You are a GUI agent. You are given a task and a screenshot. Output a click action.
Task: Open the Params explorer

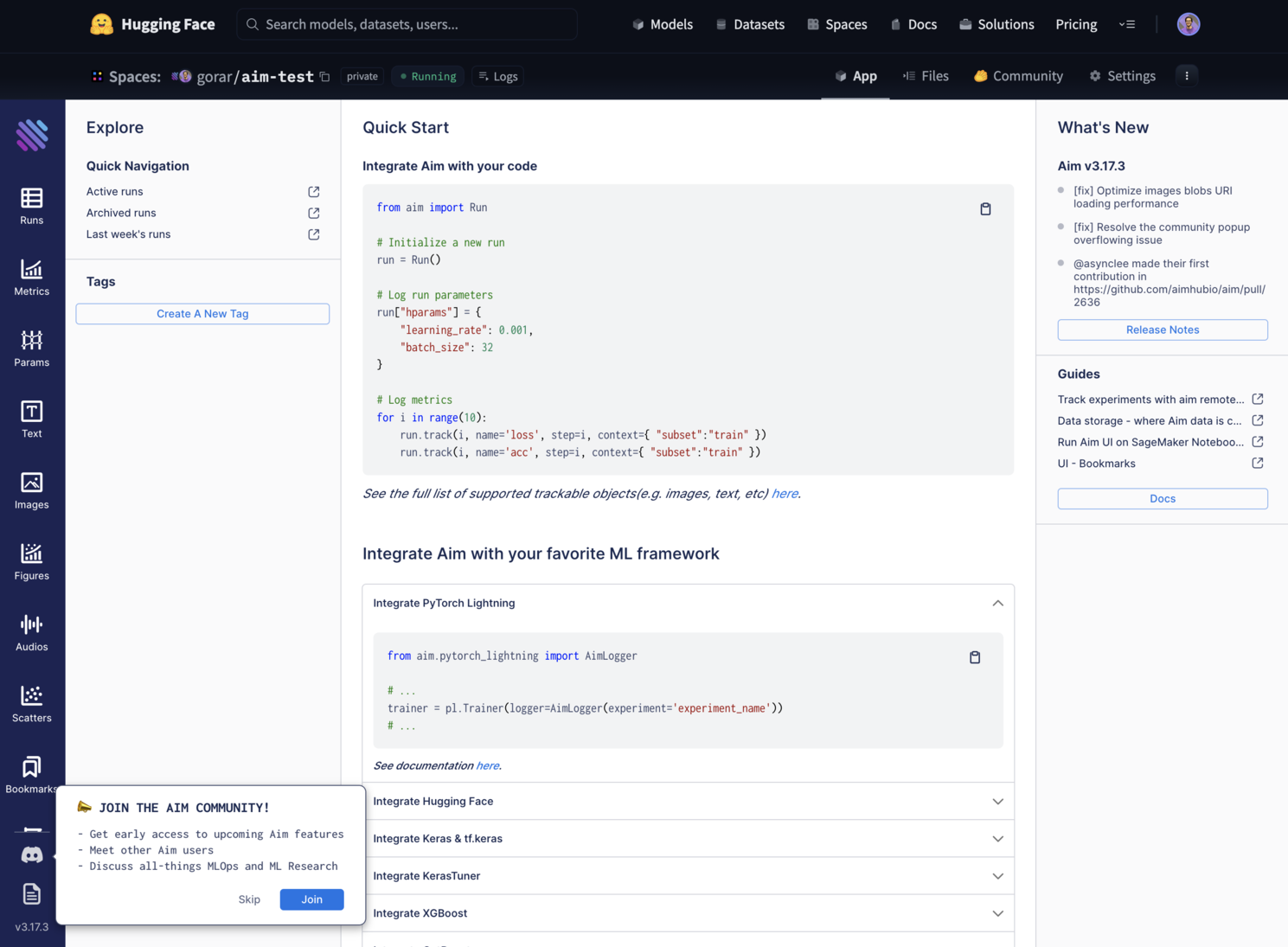pos(32,349)
